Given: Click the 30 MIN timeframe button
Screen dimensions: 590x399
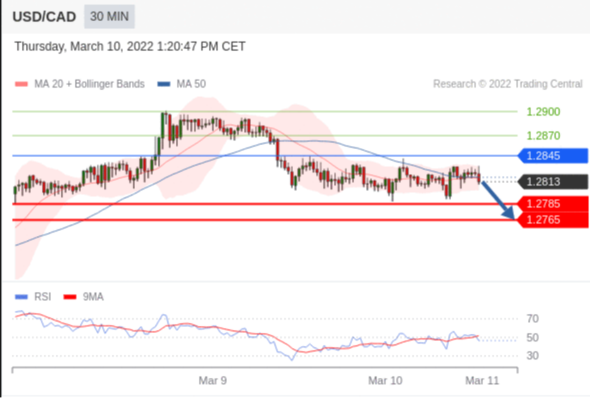Looking at the screenshot, I should pos(109,17).
